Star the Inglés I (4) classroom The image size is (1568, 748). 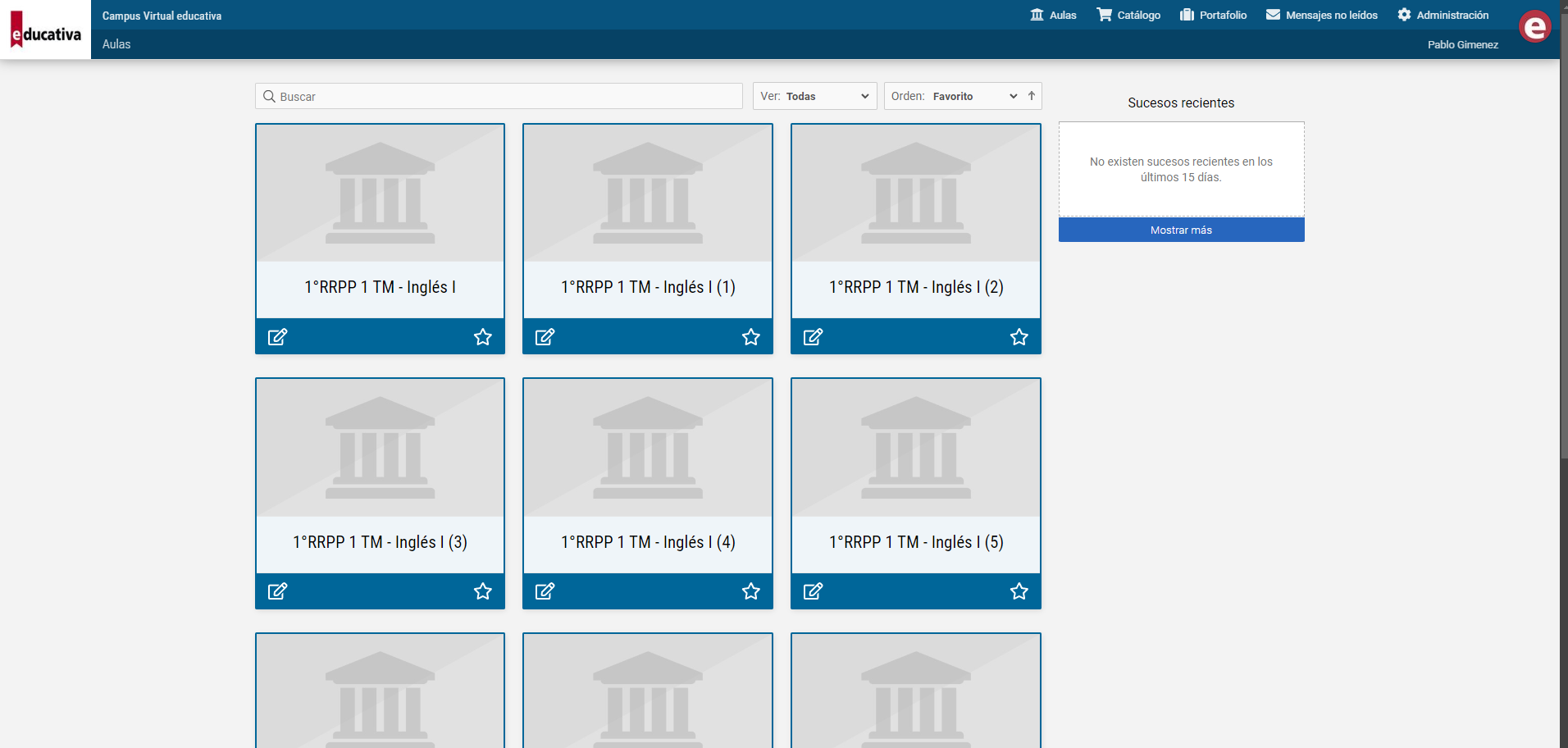point(751,591)
